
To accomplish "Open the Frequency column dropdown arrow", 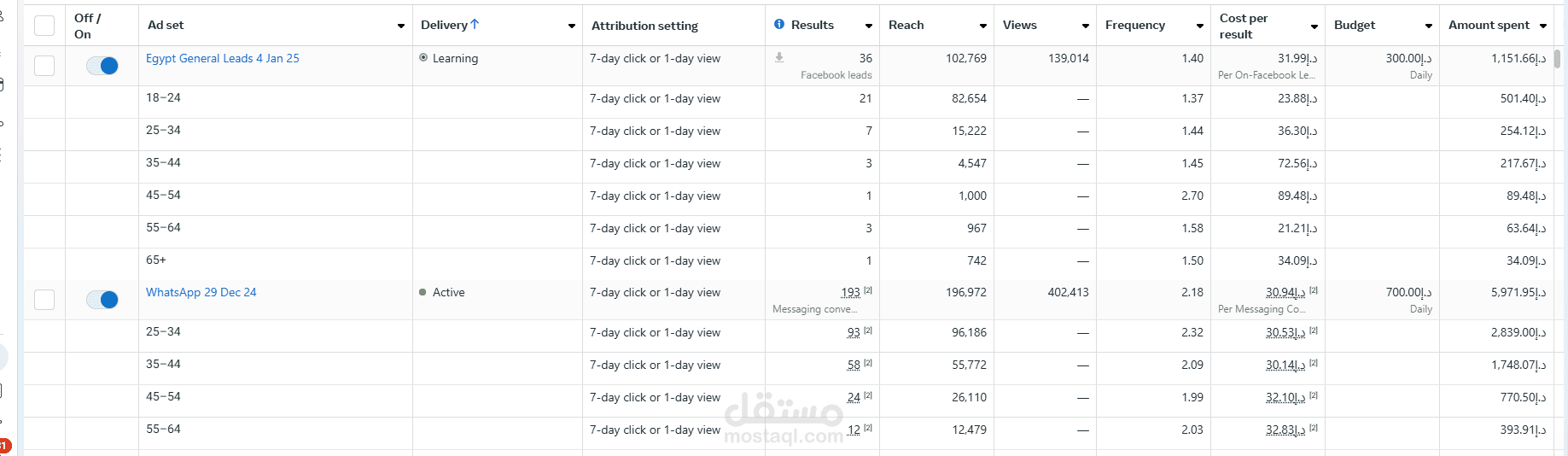I will coord(1200,26).
